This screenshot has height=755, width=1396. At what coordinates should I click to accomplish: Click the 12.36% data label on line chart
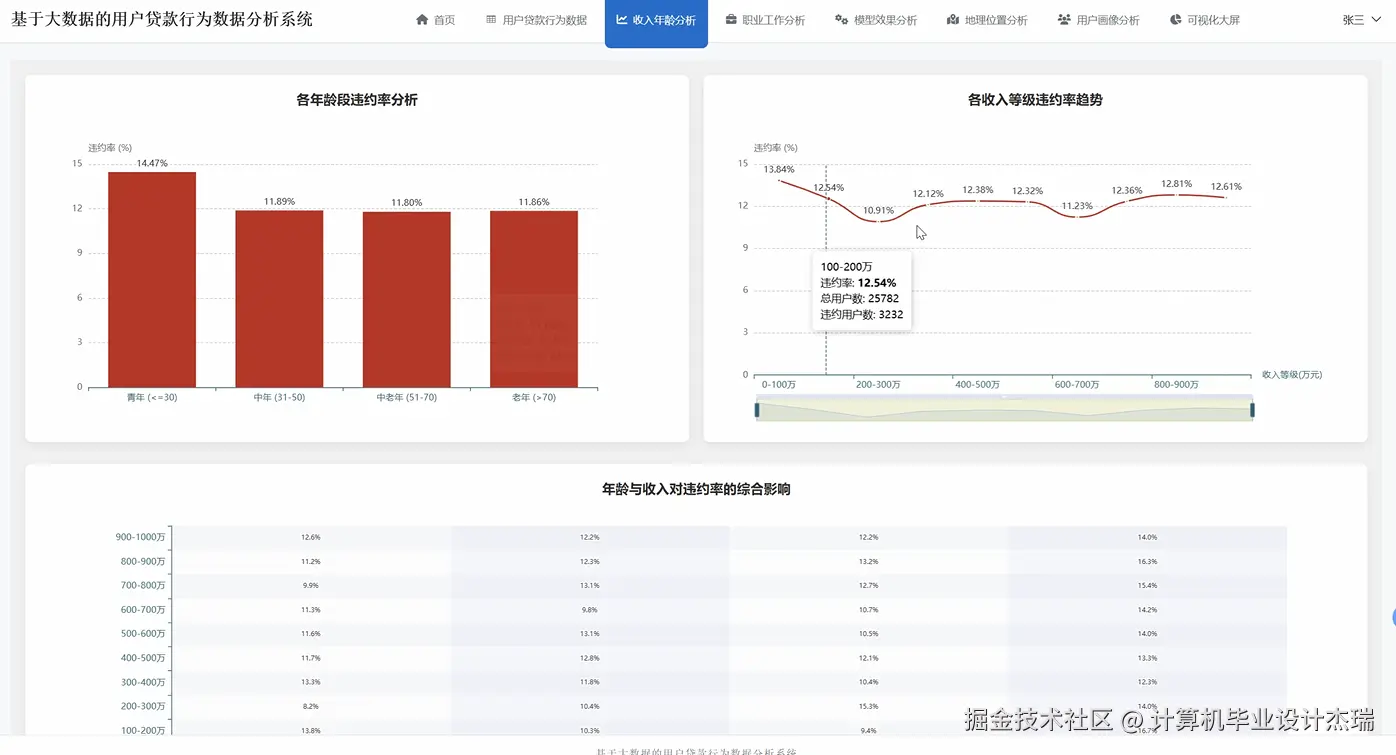pos(1127,191)
